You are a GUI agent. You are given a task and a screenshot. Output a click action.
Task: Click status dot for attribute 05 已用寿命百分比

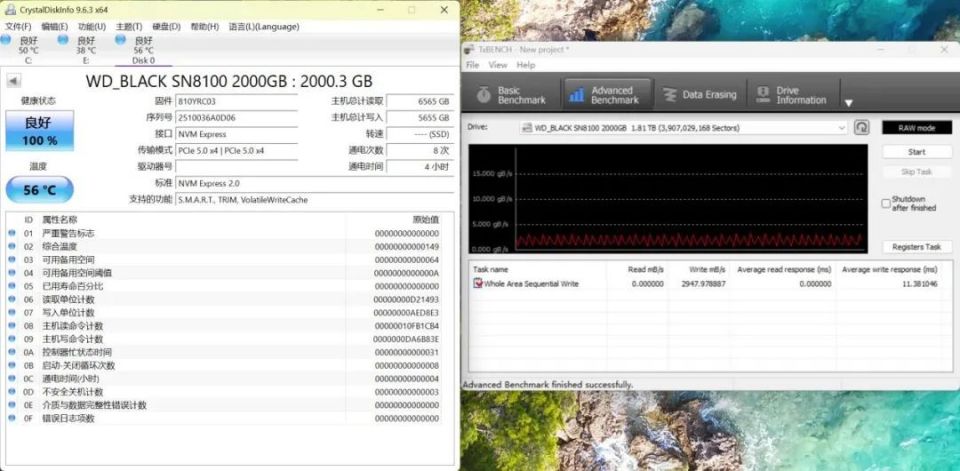click(x=12, y=286)
